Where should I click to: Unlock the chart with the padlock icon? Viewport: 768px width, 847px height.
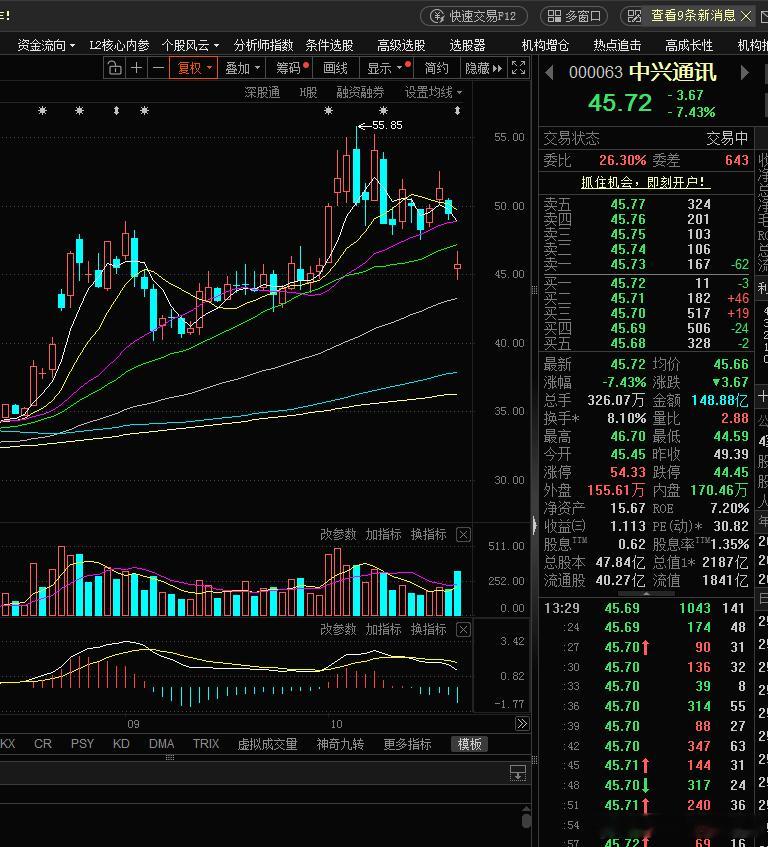click(x=114, y=68)
